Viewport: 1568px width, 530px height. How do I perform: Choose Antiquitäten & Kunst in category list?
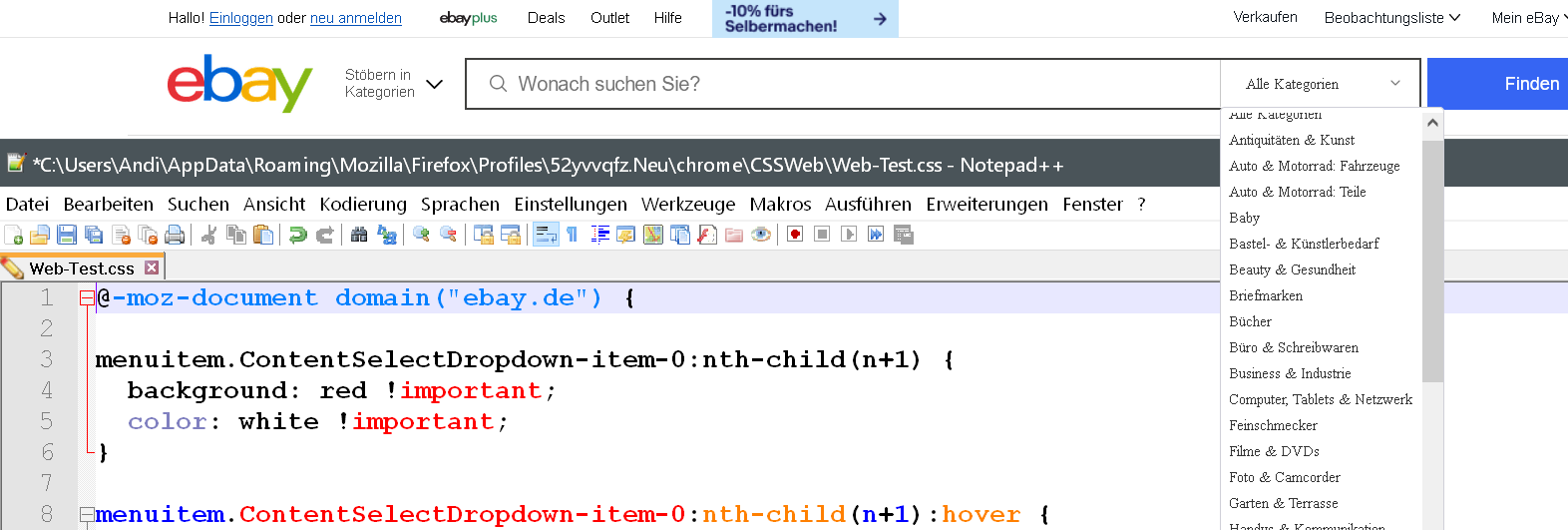pos(1291,140)
